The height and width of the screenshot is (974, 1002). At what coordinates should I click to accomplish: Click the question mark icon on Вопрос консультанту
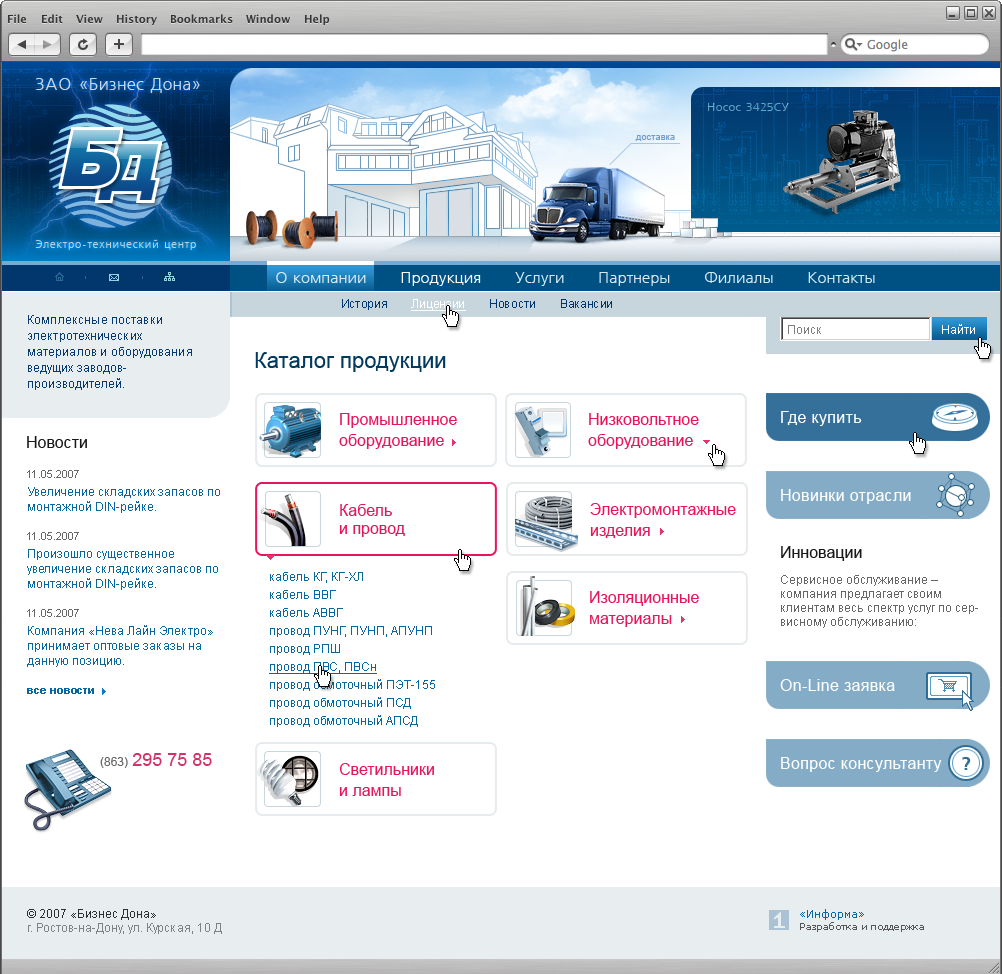point(966,763)
